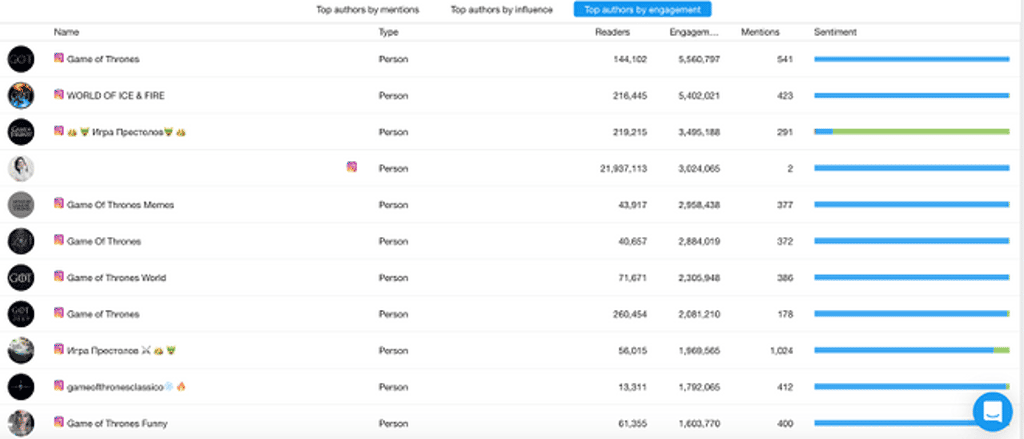1024x439 pixels.
Task: Click sentiment bar for Game of Thrones World
Action: click(912, 278)
